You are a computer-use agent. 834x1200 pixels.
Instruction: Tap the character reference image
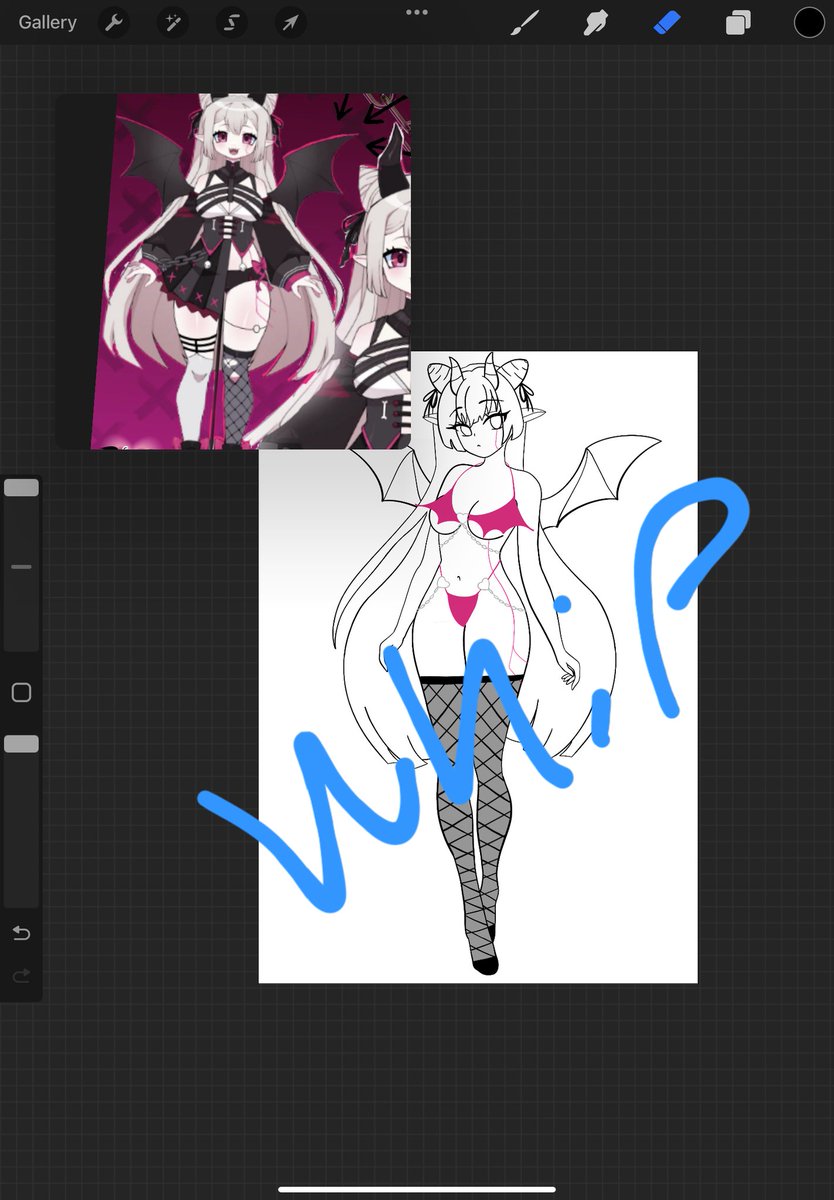[x=233, y=272]
